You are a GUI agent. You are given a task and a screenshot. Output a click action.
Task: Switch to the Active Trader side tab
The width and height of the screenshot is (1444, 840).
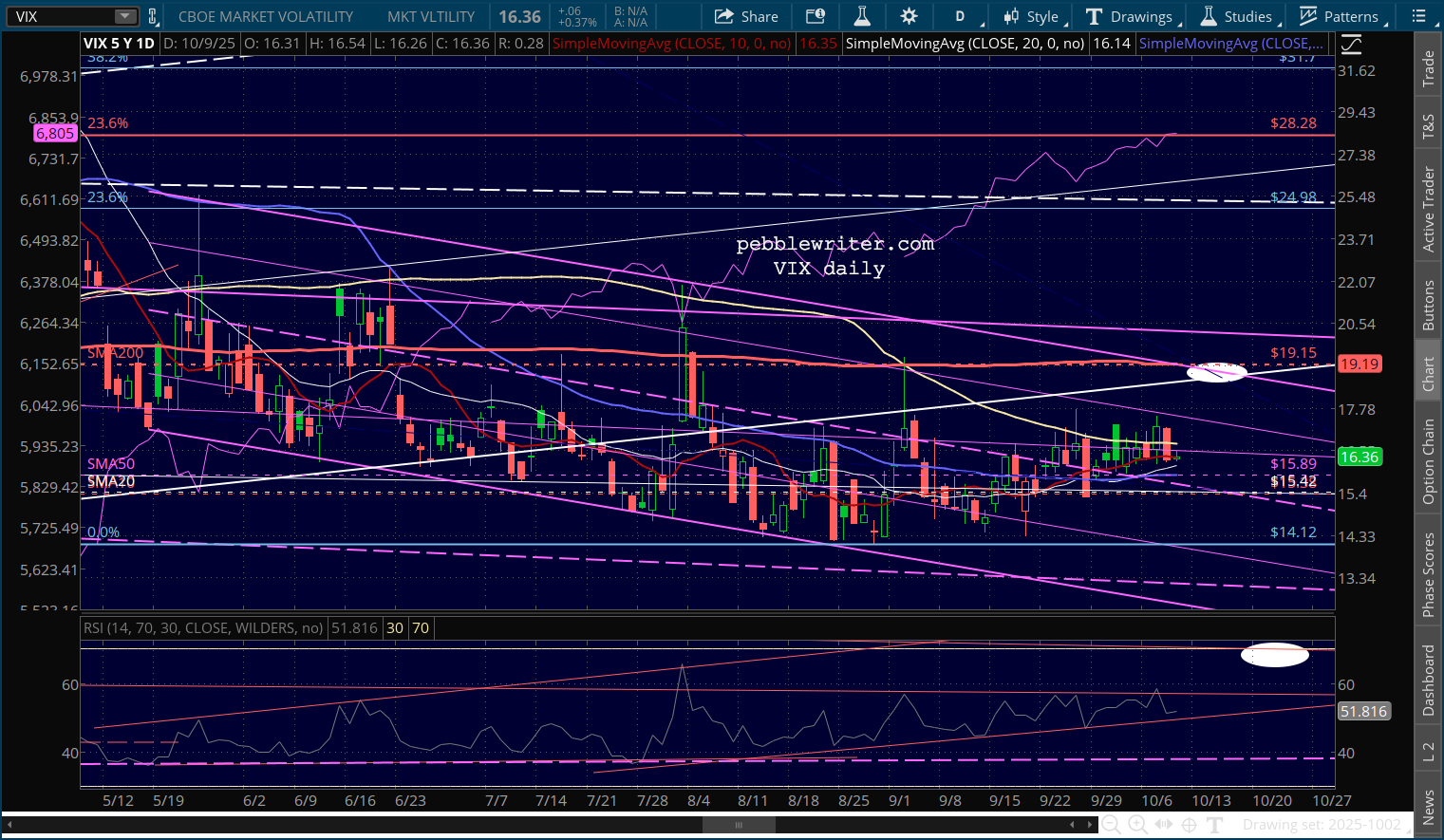click(1428, 210)
